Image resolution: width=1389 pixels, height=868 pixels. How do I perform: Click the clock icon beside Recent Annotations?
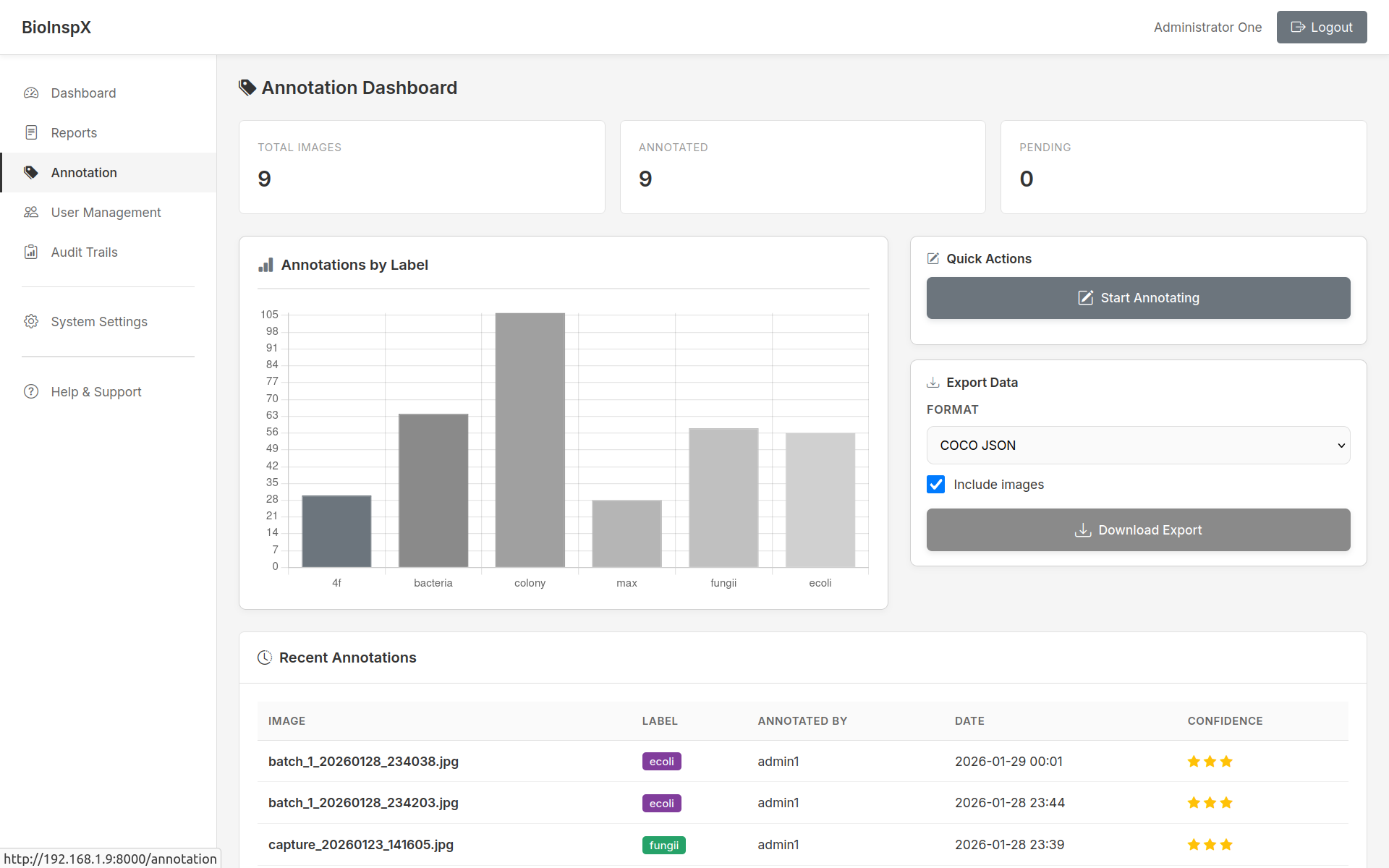265,658
